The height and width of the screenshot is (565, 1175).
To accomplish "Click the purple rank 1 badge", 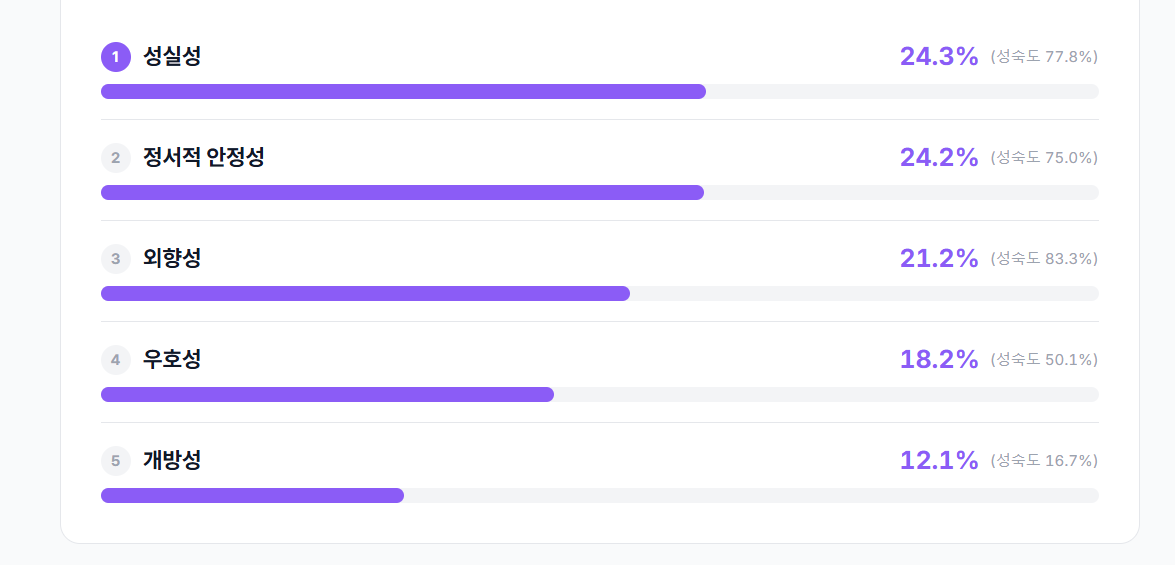I will [x=116, y=57].
